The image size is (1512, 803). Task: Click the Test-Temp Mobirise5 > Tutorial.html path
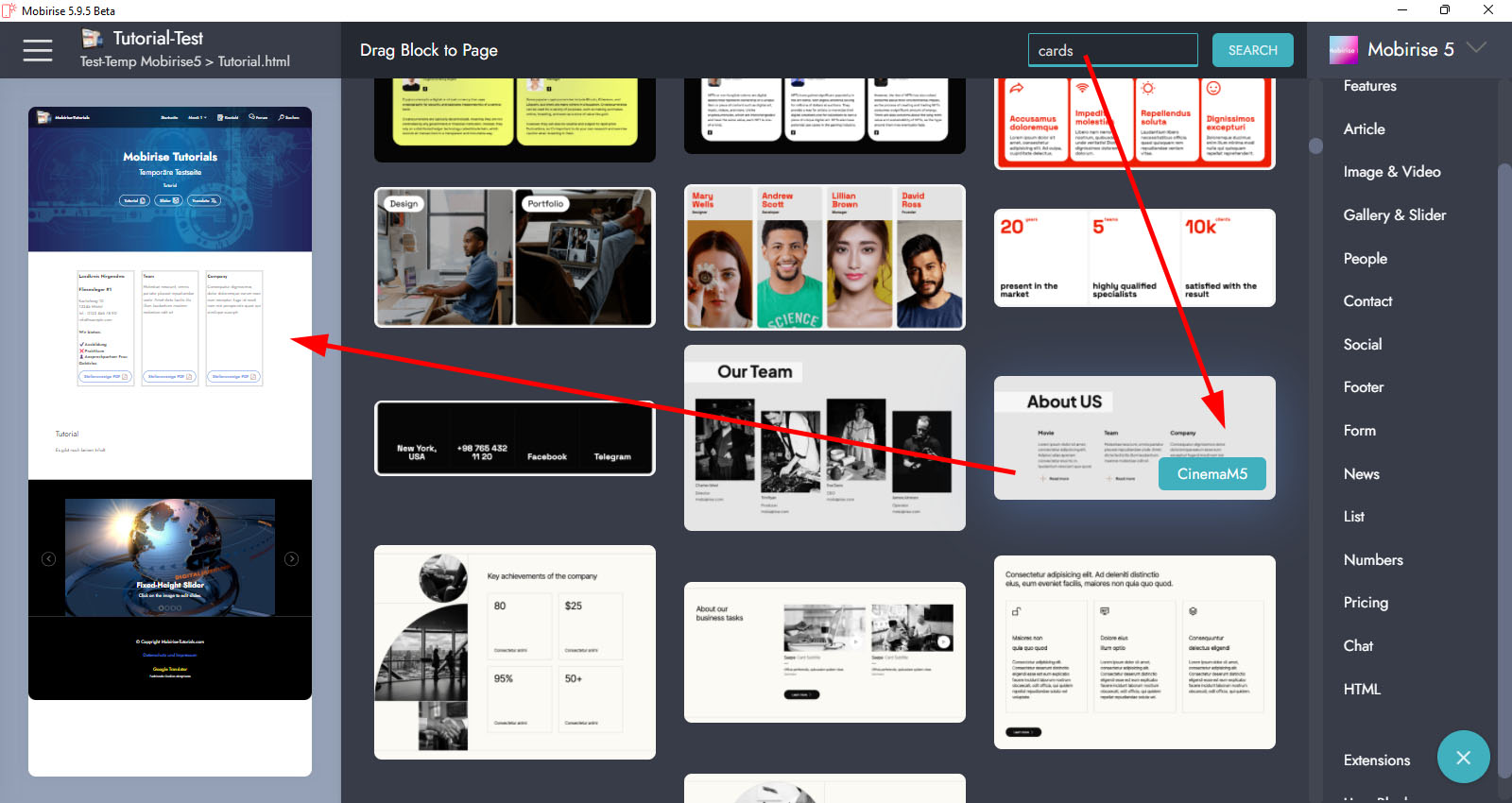[185, 61]
